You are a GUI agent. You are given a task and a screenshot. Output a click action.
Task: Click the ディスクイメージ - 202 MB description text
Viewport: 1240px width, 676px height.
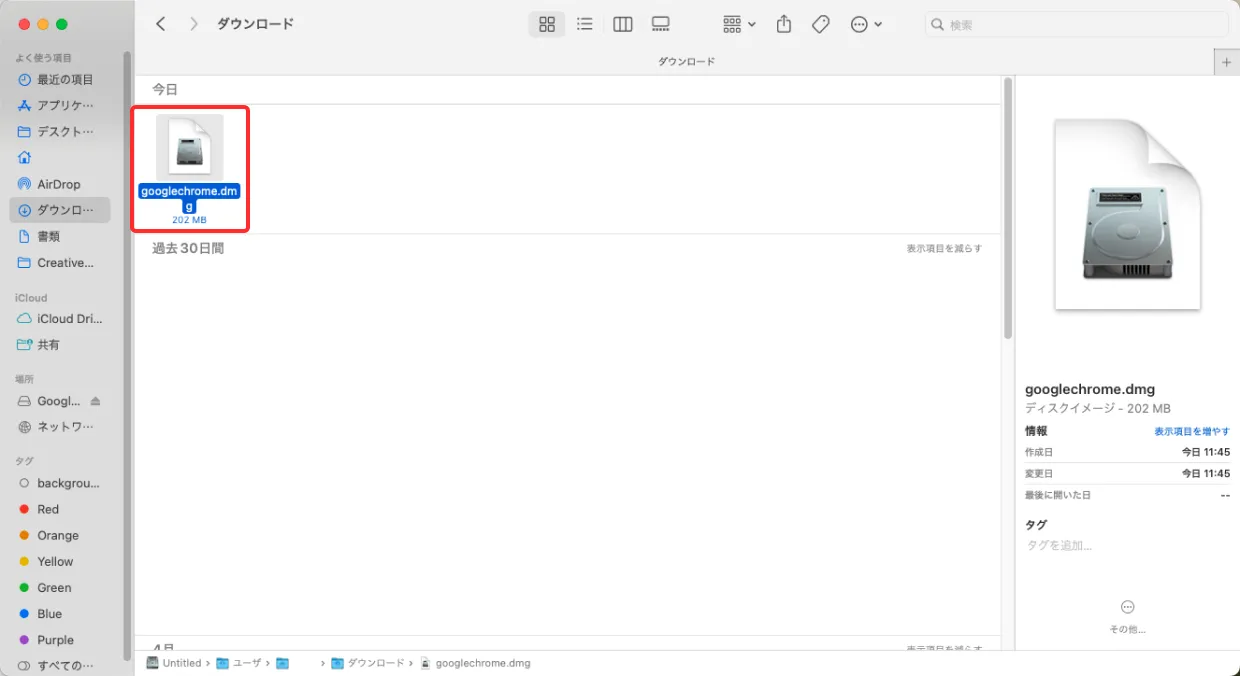pos(1098,409)
